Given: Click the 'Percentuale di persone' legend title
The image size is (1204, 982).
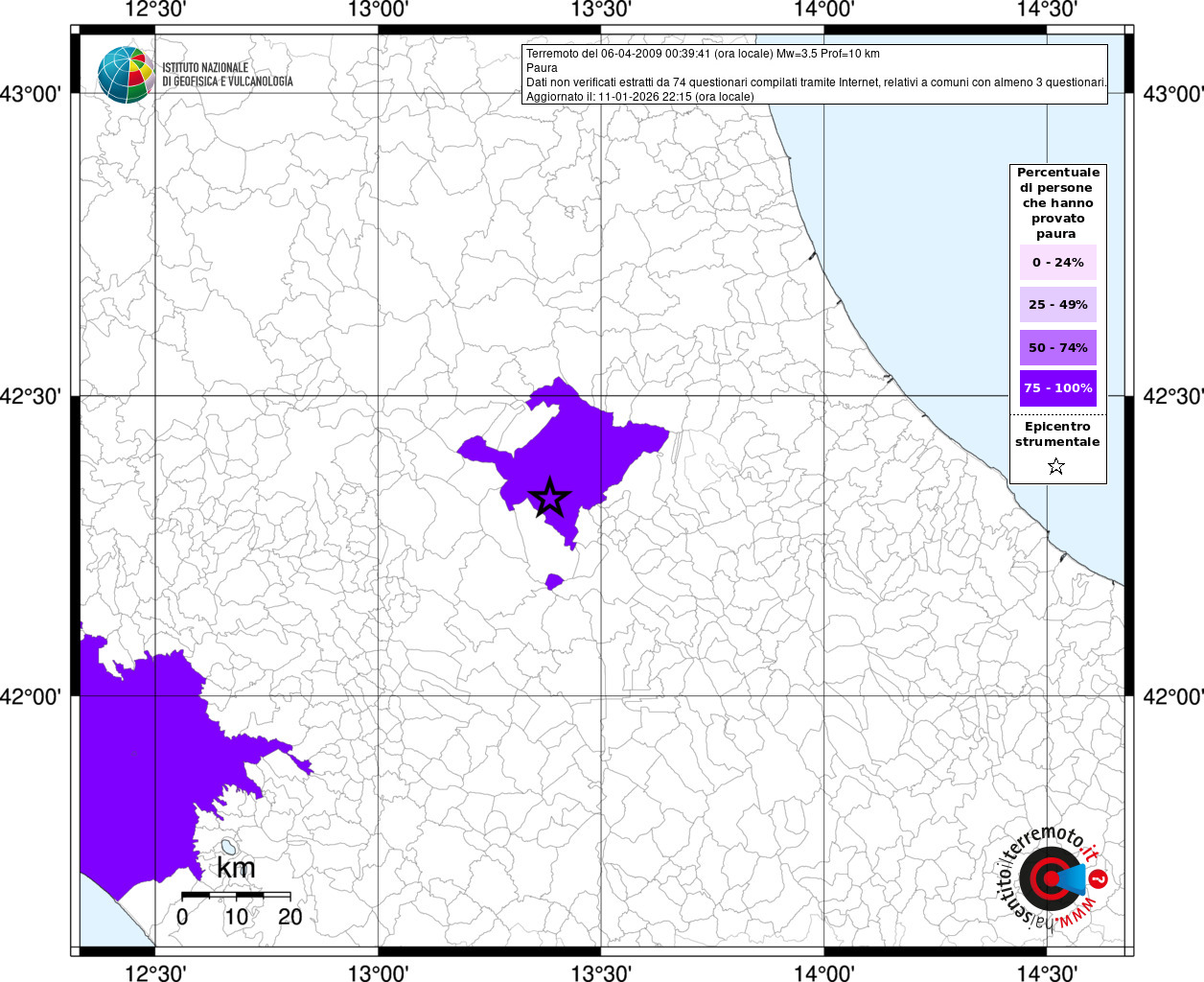Looking at the screenshot, I should tap(1057, 202).
